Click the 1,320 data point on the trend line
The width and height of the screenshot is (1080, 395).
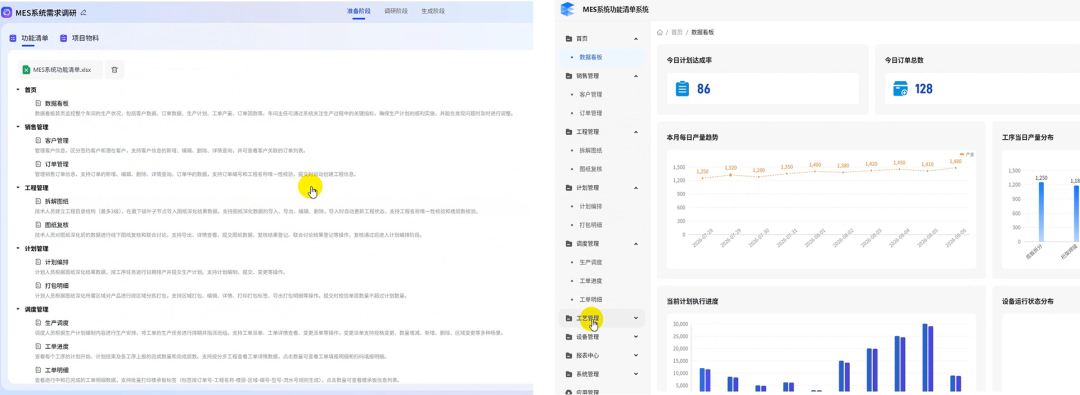coord(731,174)
